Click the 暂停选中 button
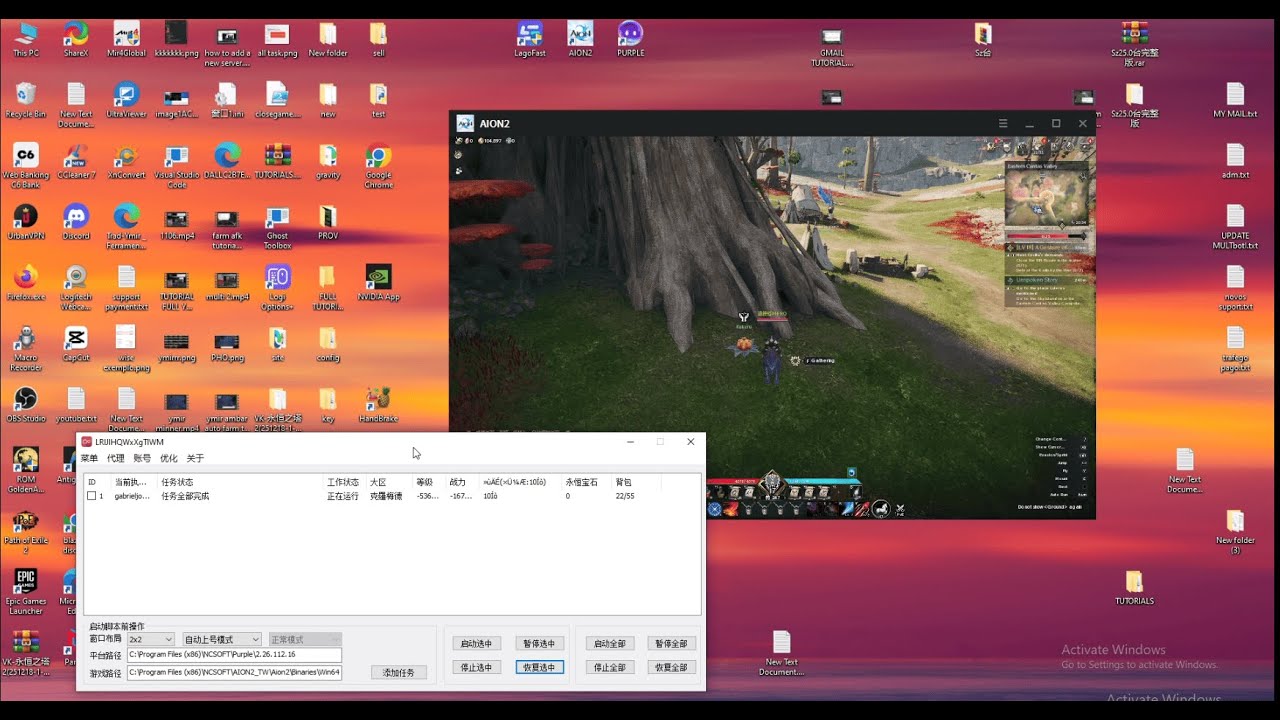The width and height of the screenshot is (1280, 720). [539, 643]
